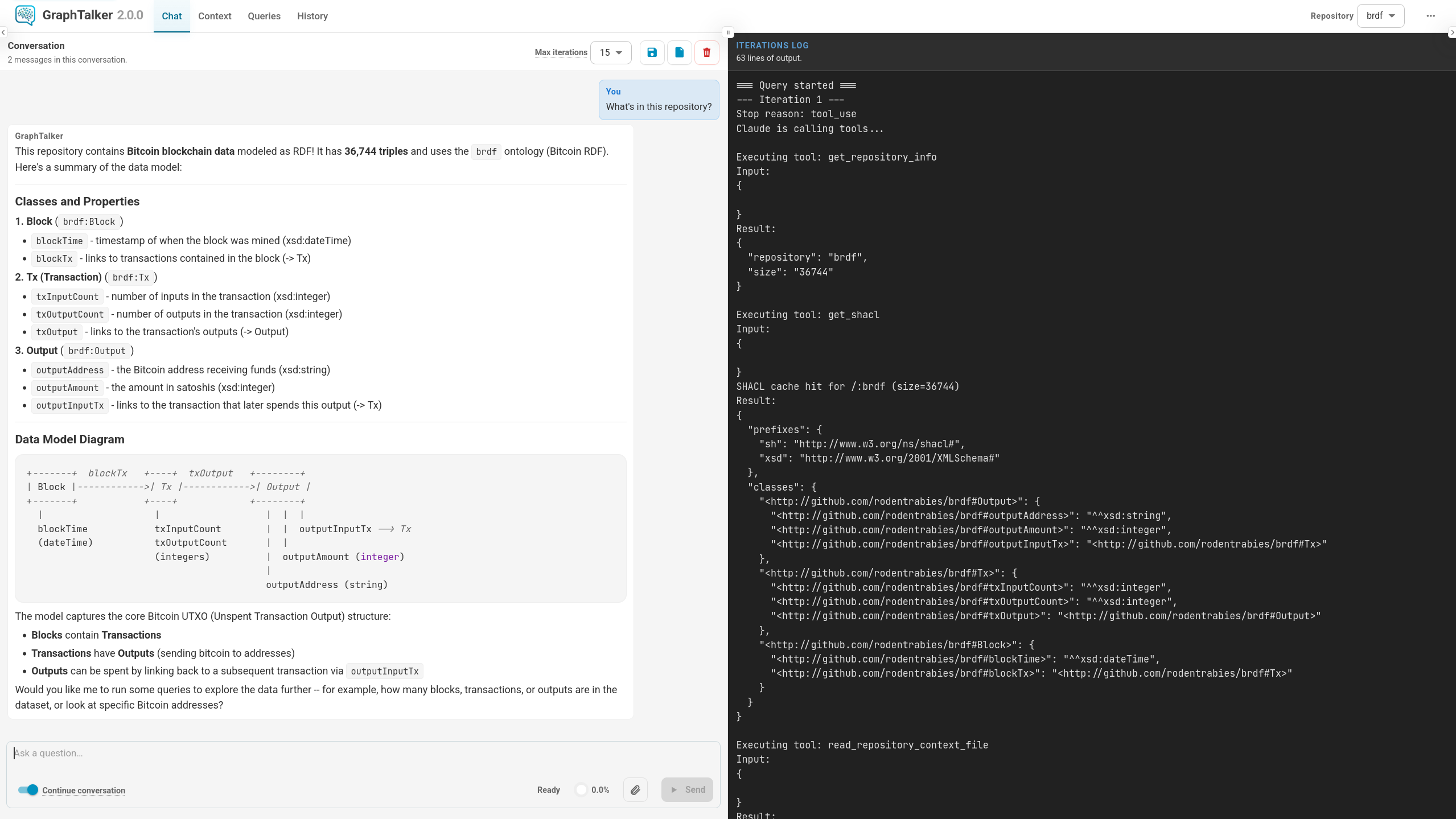1456x819 pixels.
Task: Save the conversation with the floppy disk icon
Action: (652, 52)
